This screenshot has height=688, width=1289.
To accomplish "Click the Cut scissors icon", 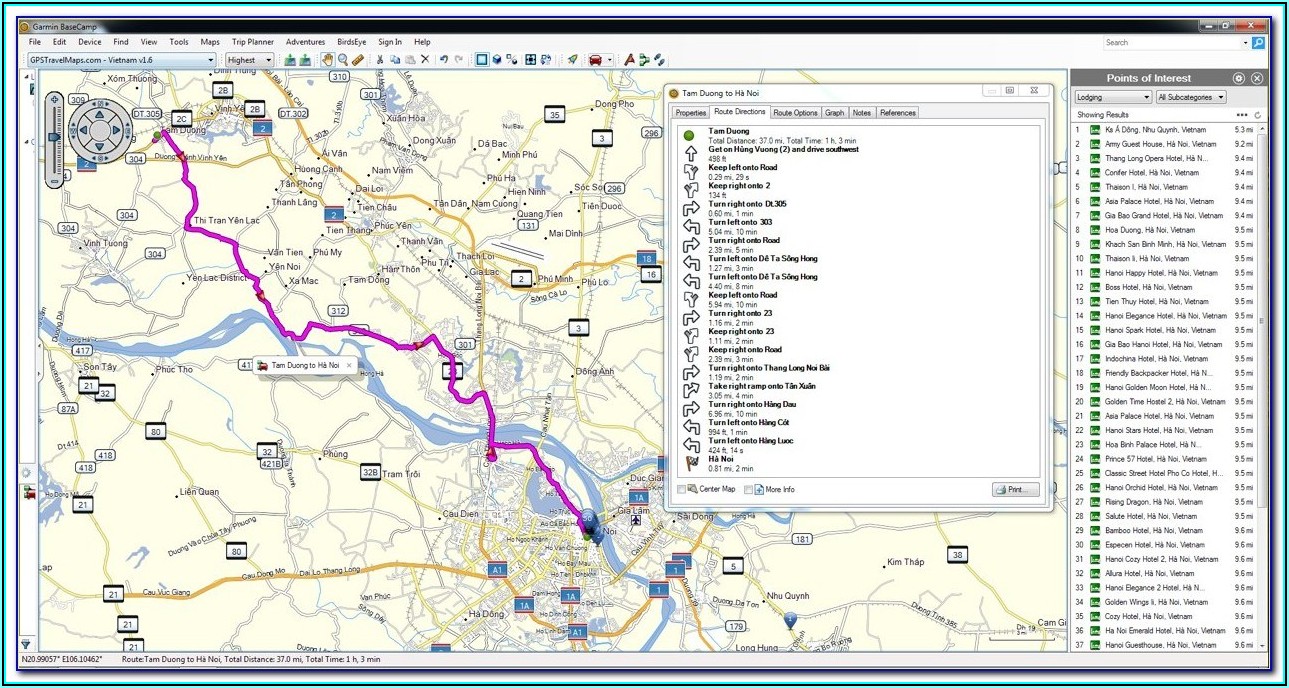I will [380, 60].
